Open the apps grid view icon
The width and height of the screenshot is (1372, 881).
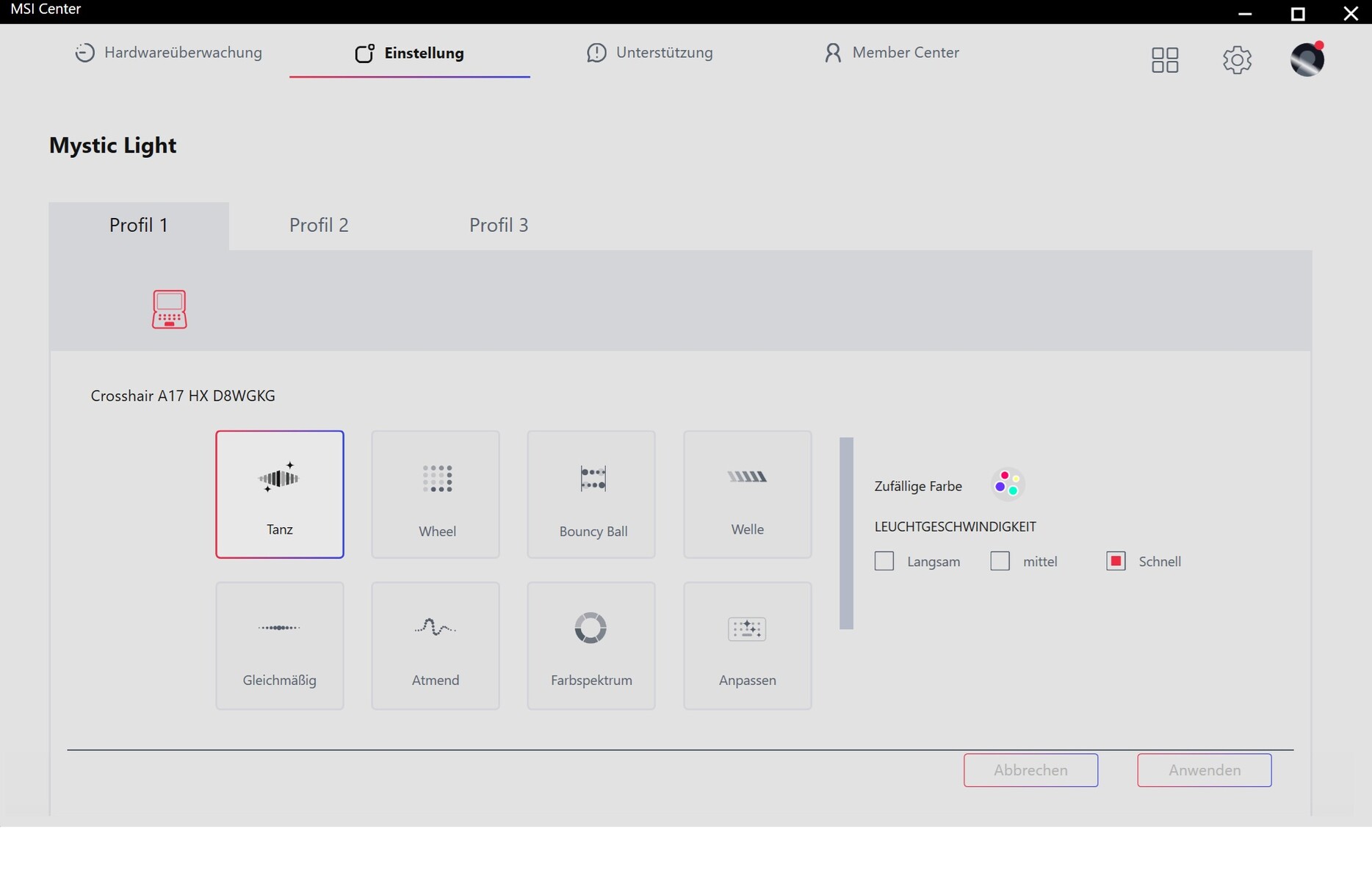[1165, 59]
